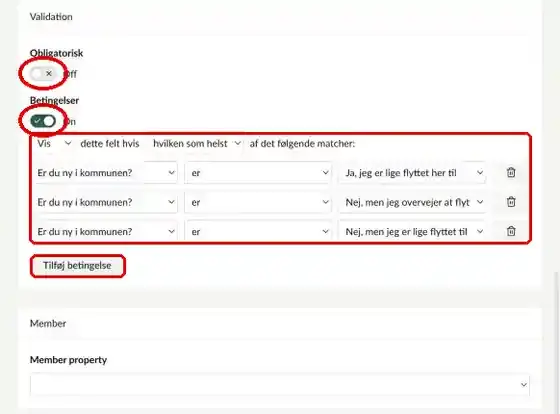The height and width of the screenshot is (414, 560).
Task: Delete the 'Nej, men jeg overvejer at flyt' condition
Action: (x=511, y=202)
